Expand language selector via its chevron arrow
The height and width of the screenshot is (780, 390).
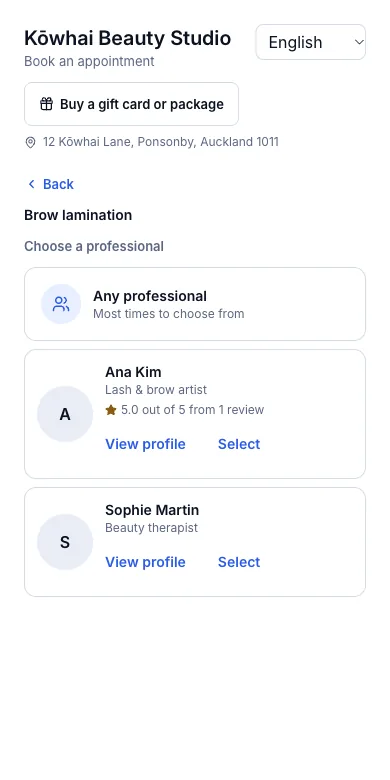359,42
